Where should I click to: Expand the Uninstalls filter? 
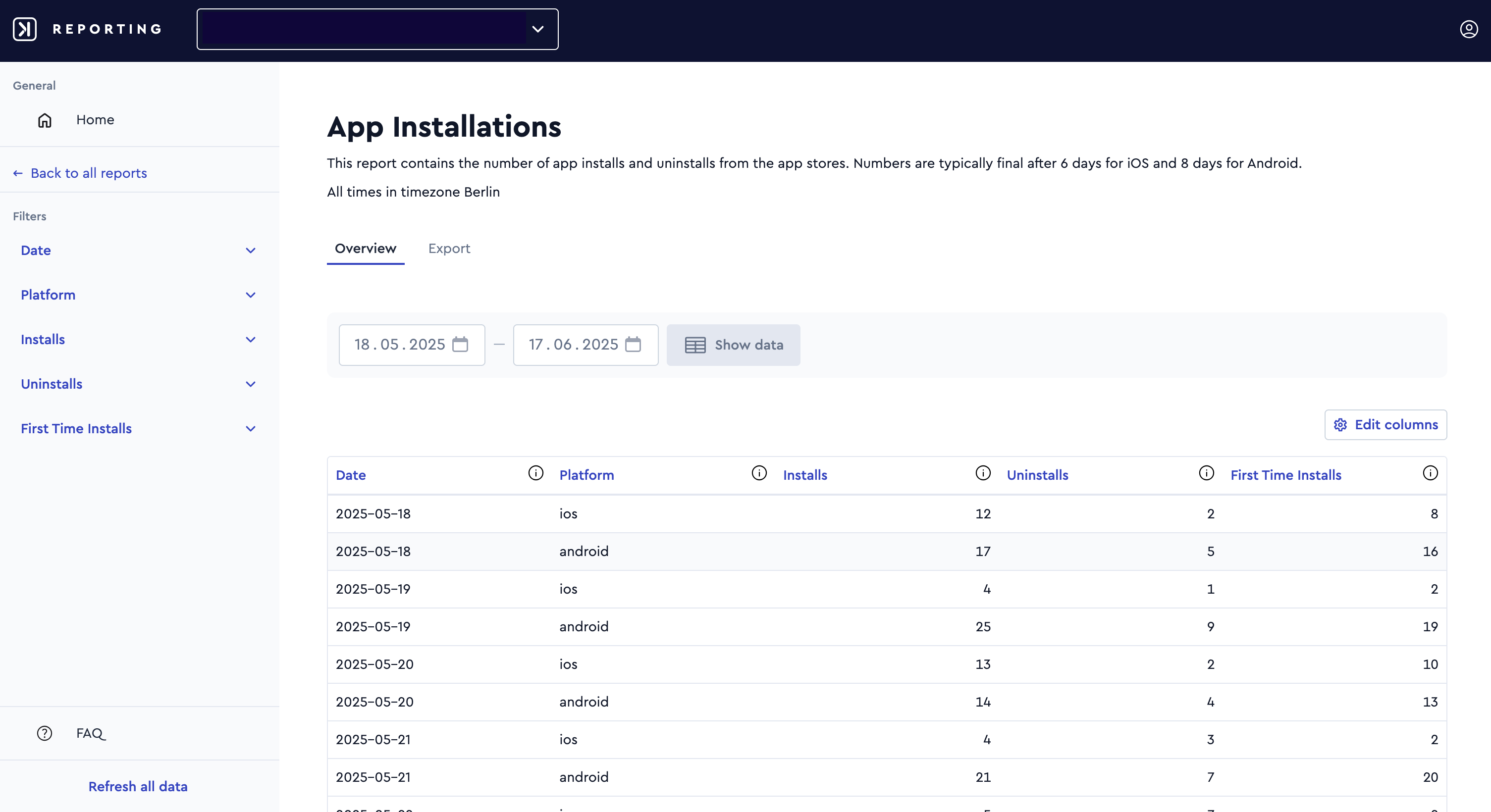click(139, 384)
